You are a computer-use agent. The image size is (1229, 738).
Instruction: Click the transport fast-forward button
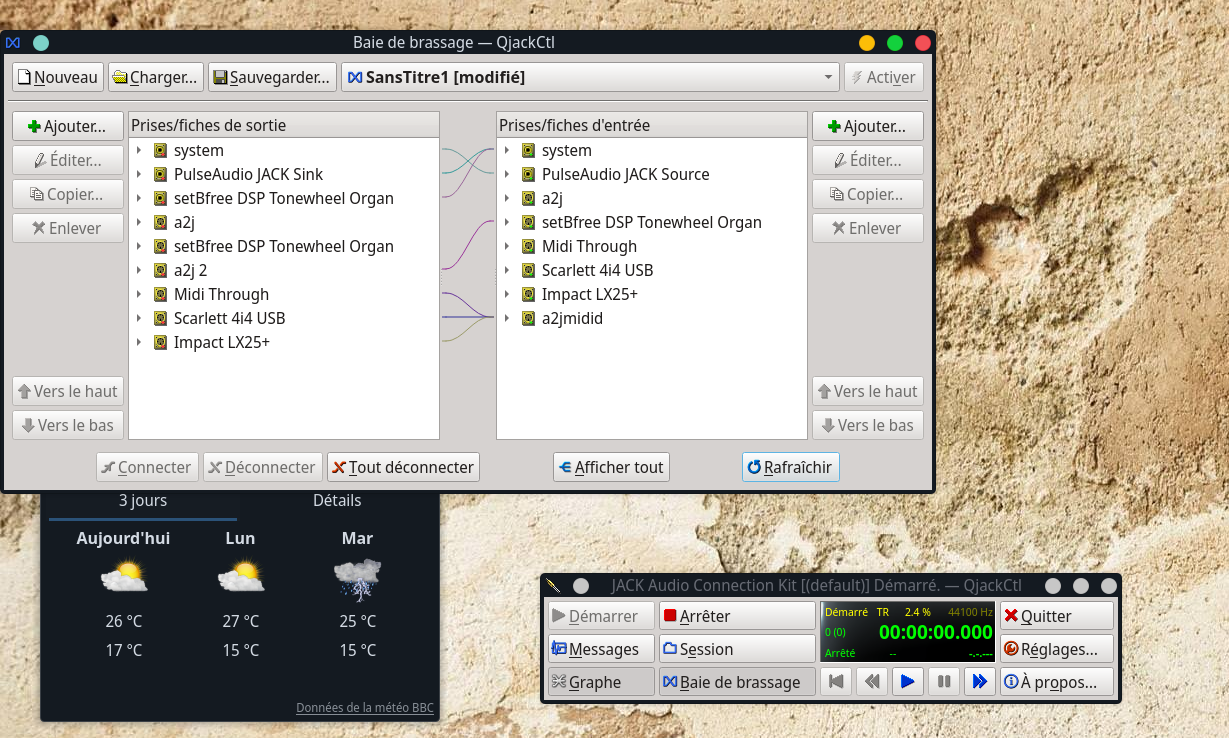click(x=979, y=682)
